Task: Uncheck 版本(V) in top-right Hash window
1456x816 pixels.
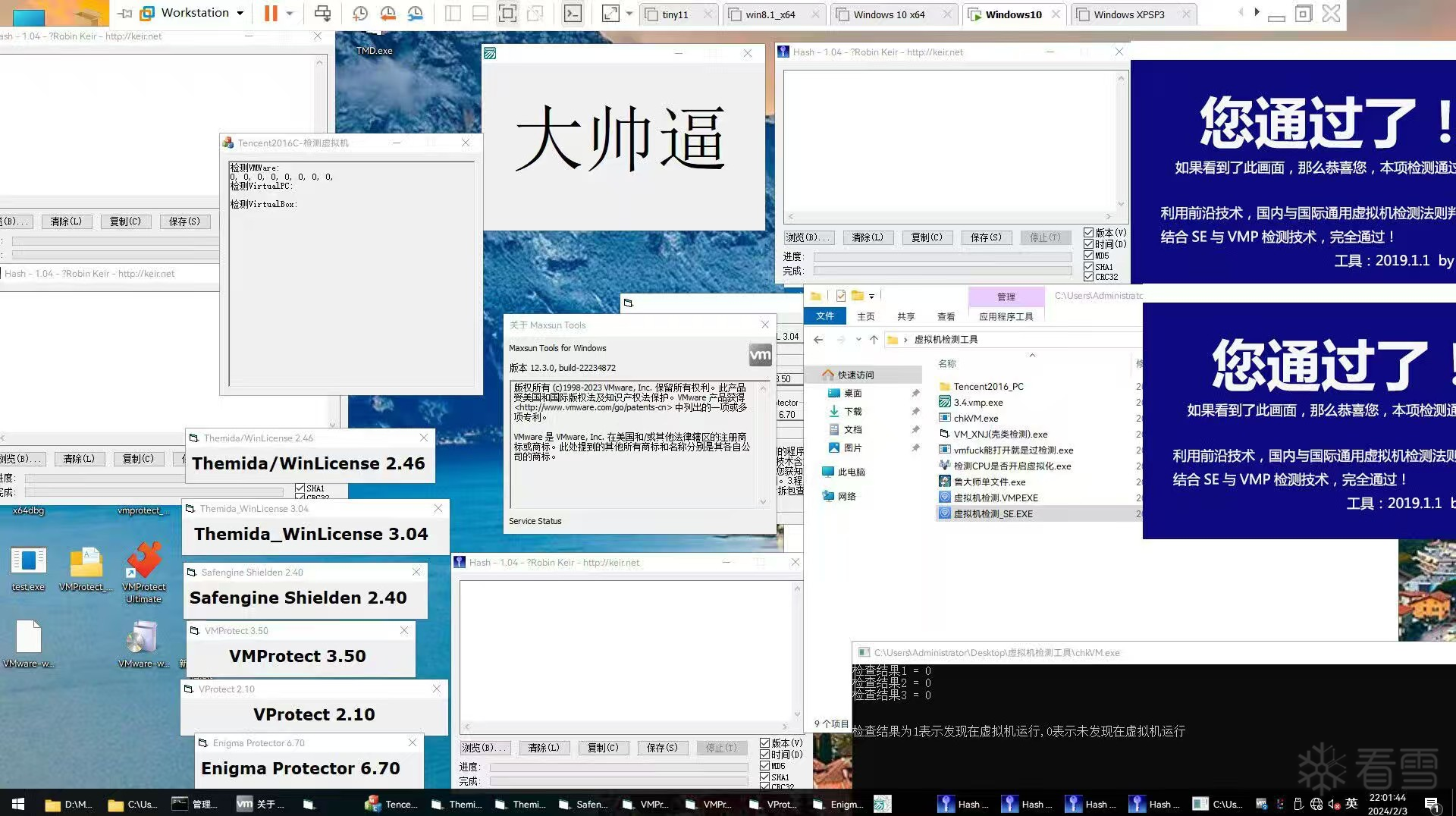Action: [x=1089, y=233]
